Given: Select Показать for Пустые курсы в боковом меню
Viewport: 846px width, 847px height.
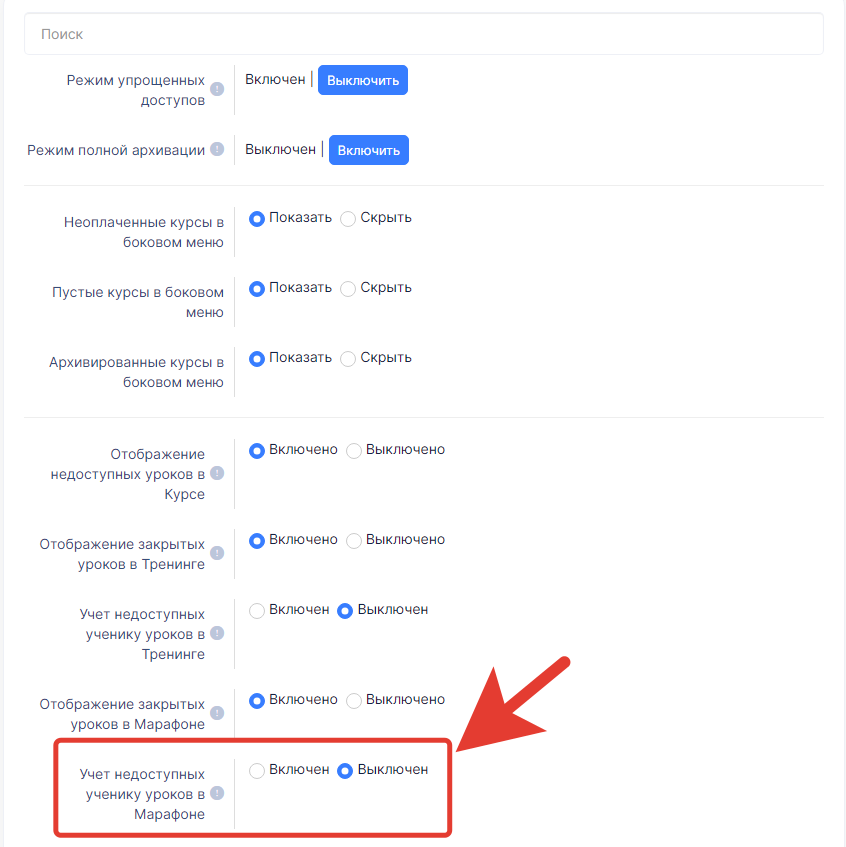Looking at the screenshot, I should point(257,288).
